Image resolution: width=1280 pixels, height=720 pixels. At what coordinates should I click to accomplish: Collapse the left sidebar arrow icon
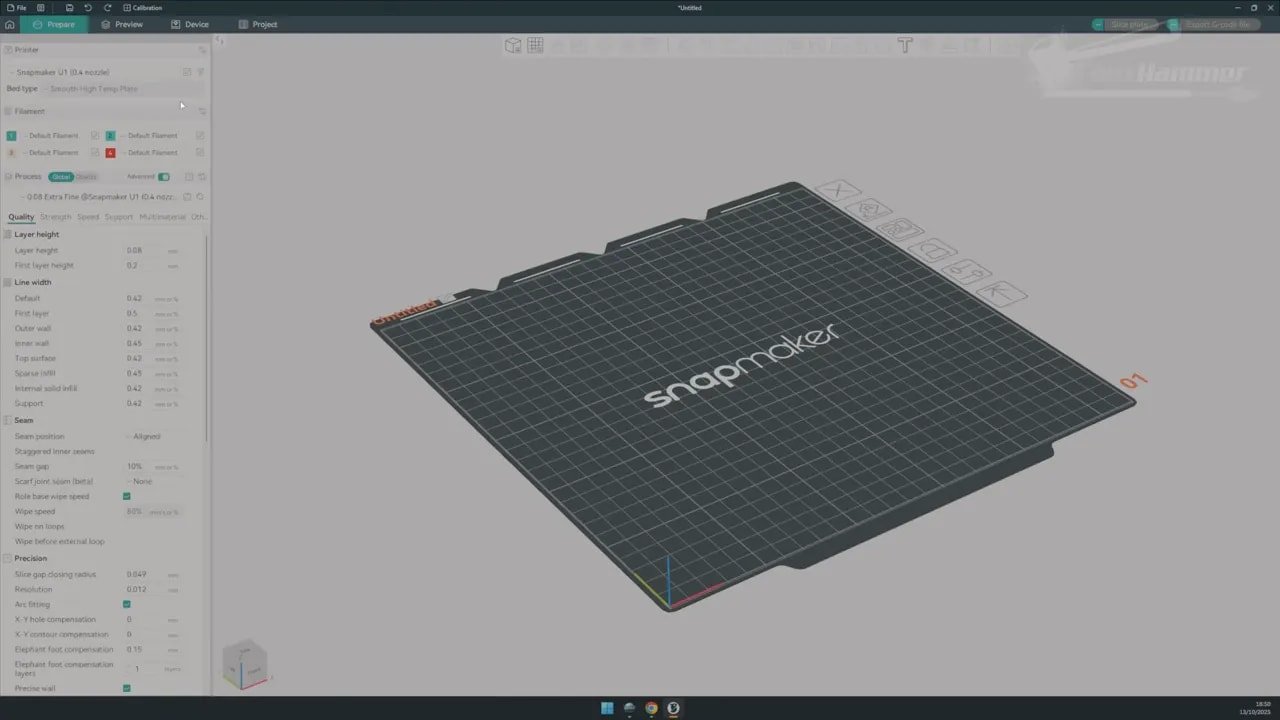(x=220, y=41)
